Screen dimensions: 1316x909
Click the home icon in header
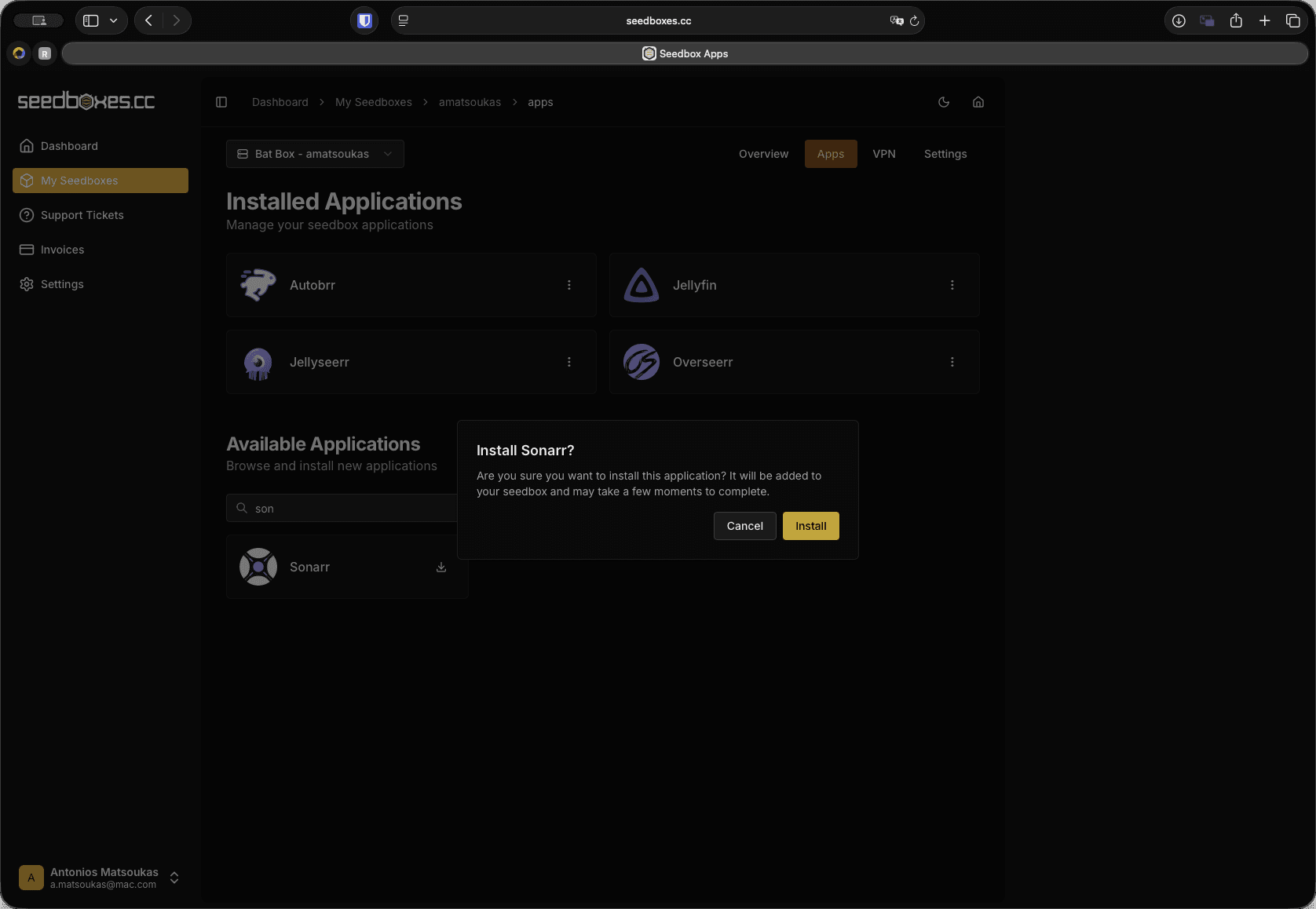978,102
